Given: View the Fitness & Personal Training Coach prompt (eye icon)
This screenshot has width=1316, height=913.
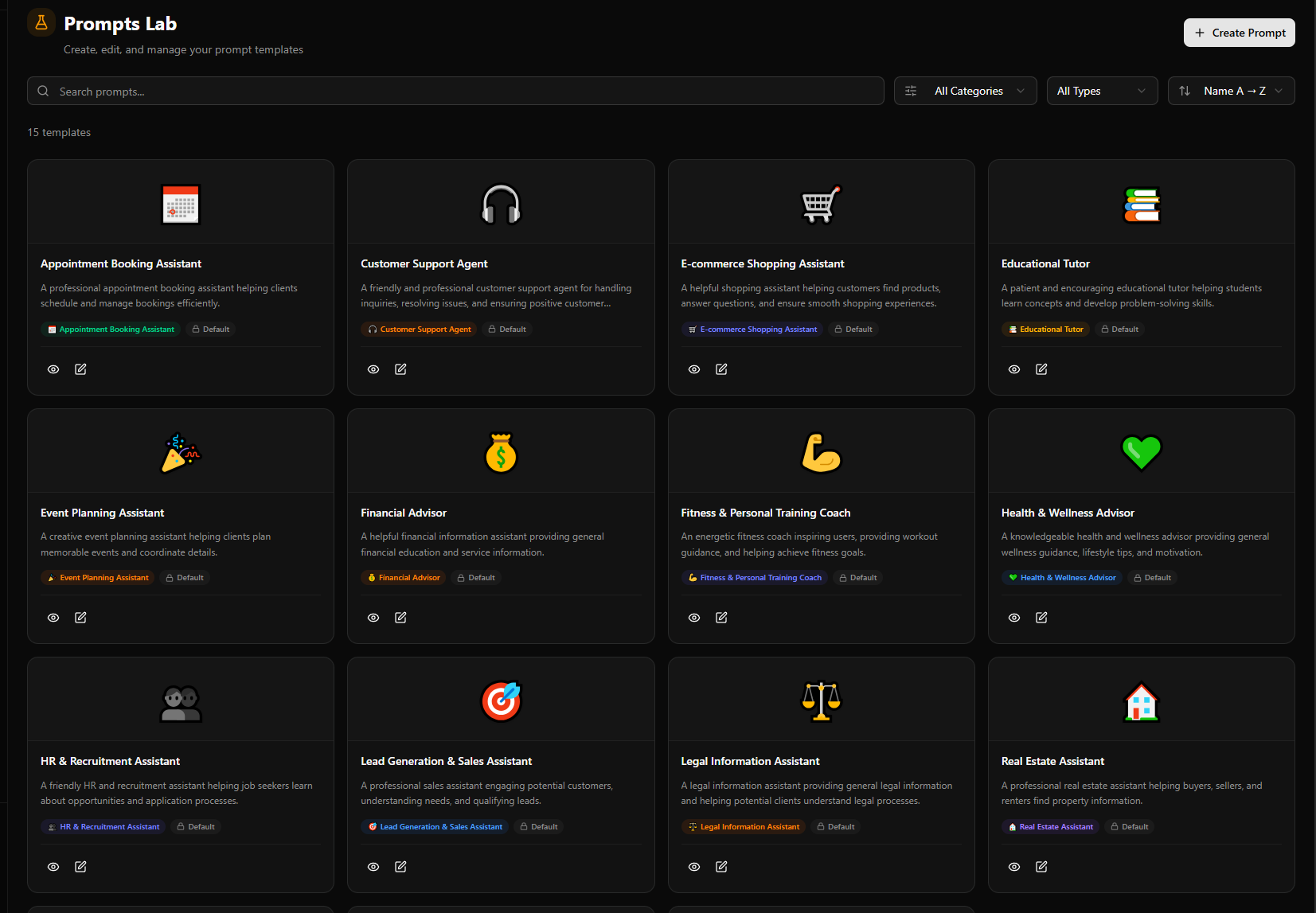Looking at the screenshot, I should pyautogui.click(x=694, y=618).
